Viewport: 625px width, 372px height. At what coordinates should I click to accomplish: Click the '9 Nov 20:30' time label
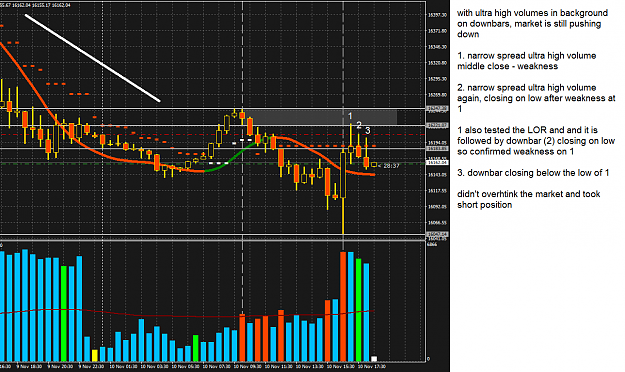pyautogui.click(x=61, y=366)
